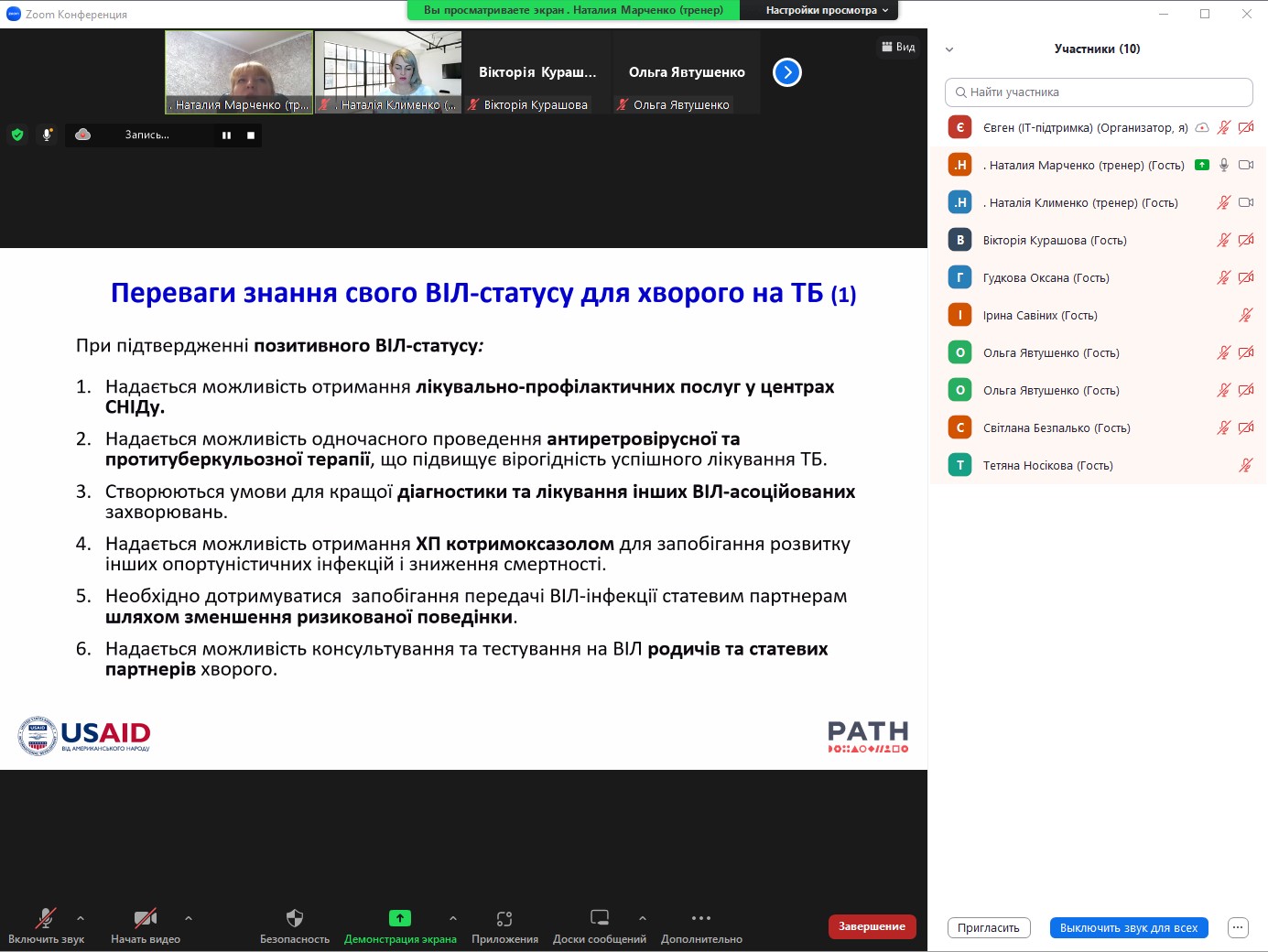Stop the recording with the square button
Screen dimensions: 1268x952
tap(251, 135)
